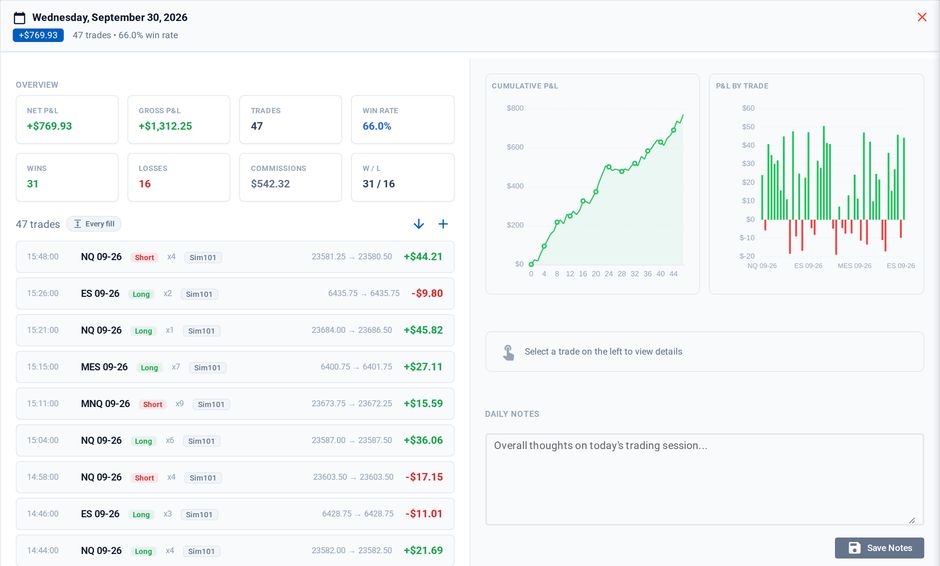Click the resize handle of notes textarea
Viewport: 940px width, 566px height.
pyautogui.click(x=912, y=520)
